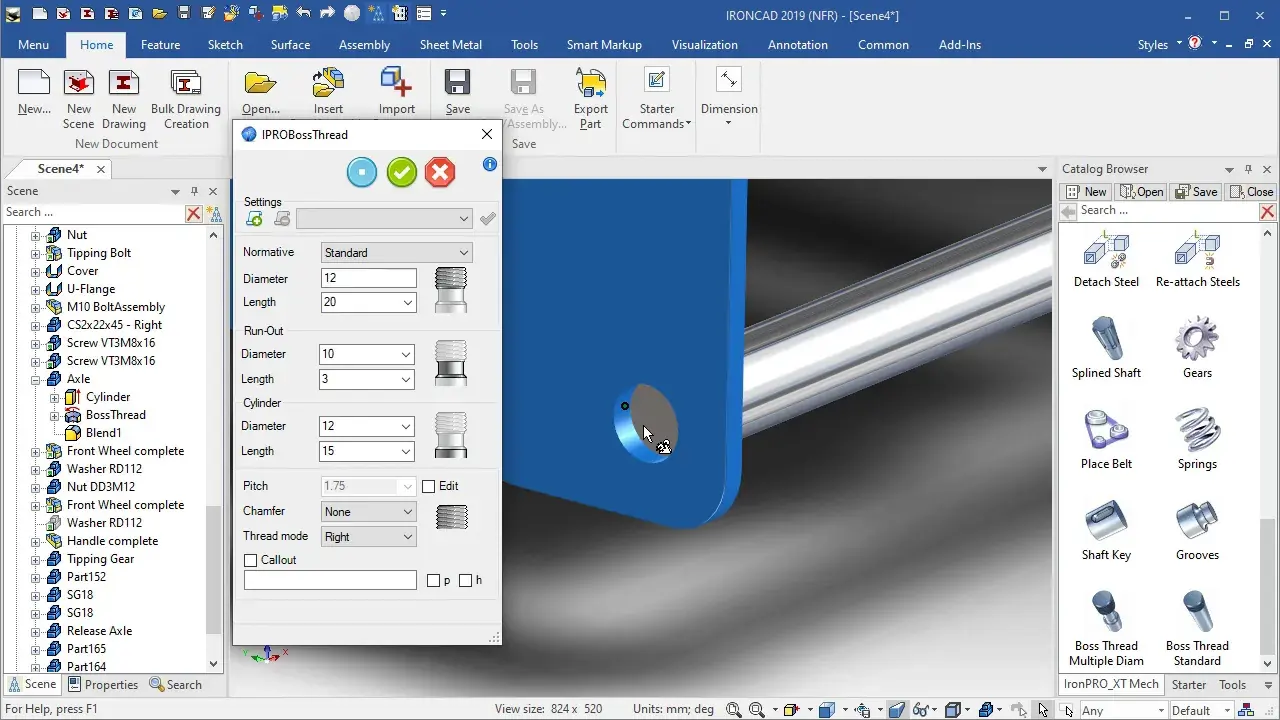1280x720 pixels.
Task: Select the Springs catalog item
Action: 1197,438
